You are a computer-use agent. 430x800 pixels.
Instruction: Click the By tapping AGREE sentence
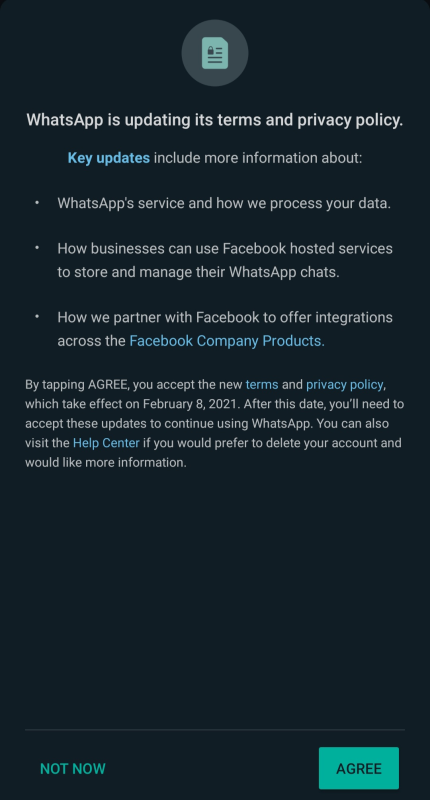215,423
